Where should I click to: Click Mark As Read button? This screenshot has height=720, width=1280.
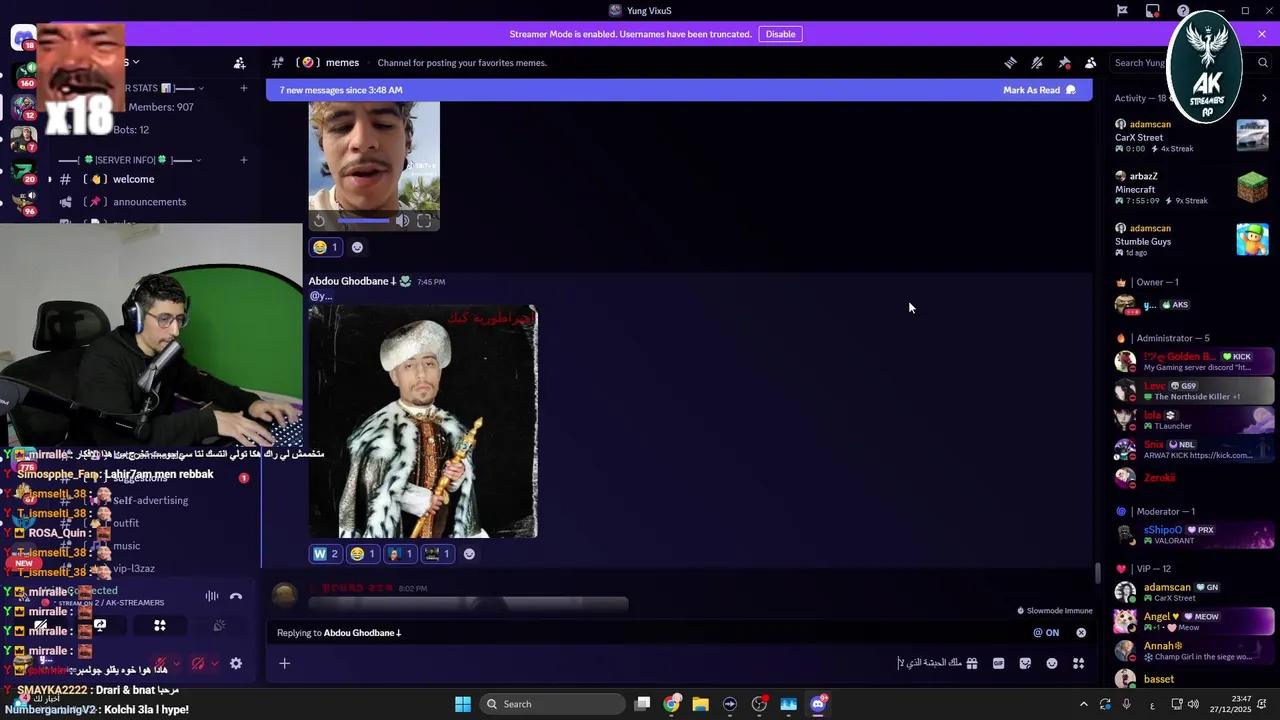click(x=1039, y=90)
